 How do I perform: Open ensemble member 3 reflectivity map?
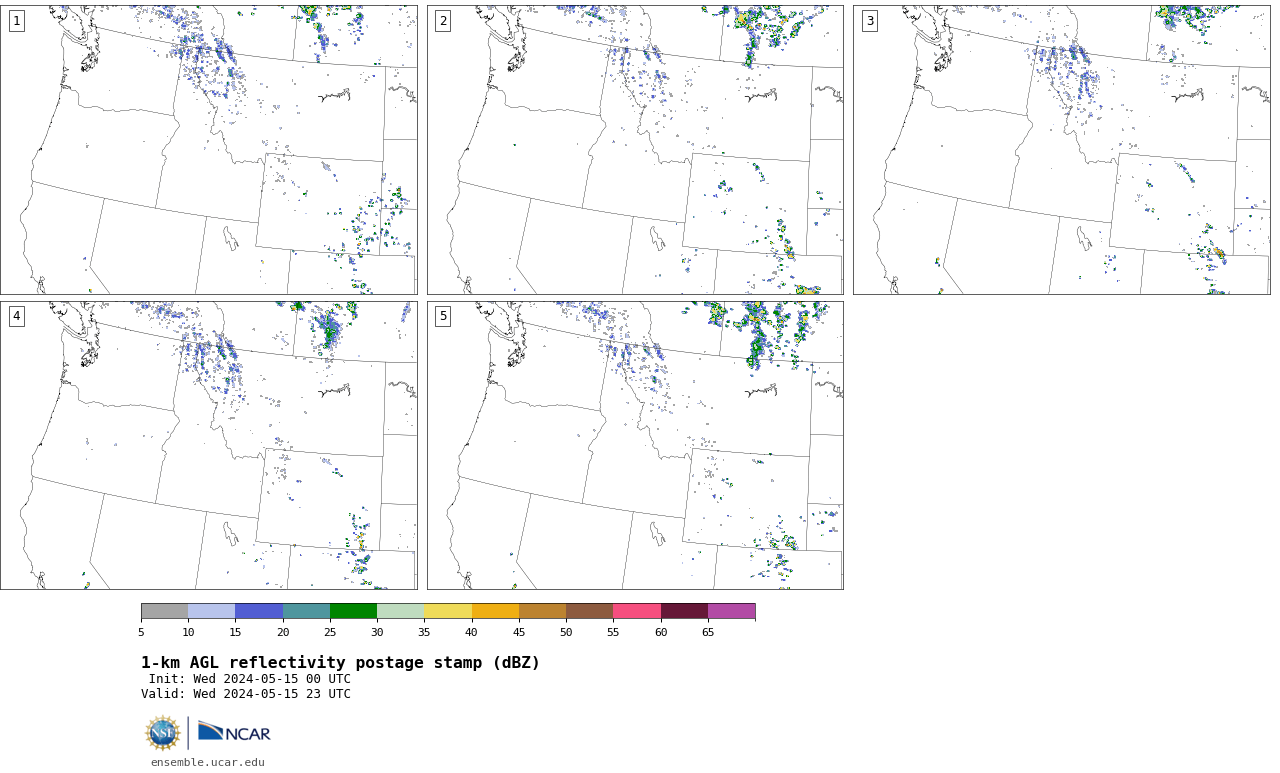(1061, 150)
